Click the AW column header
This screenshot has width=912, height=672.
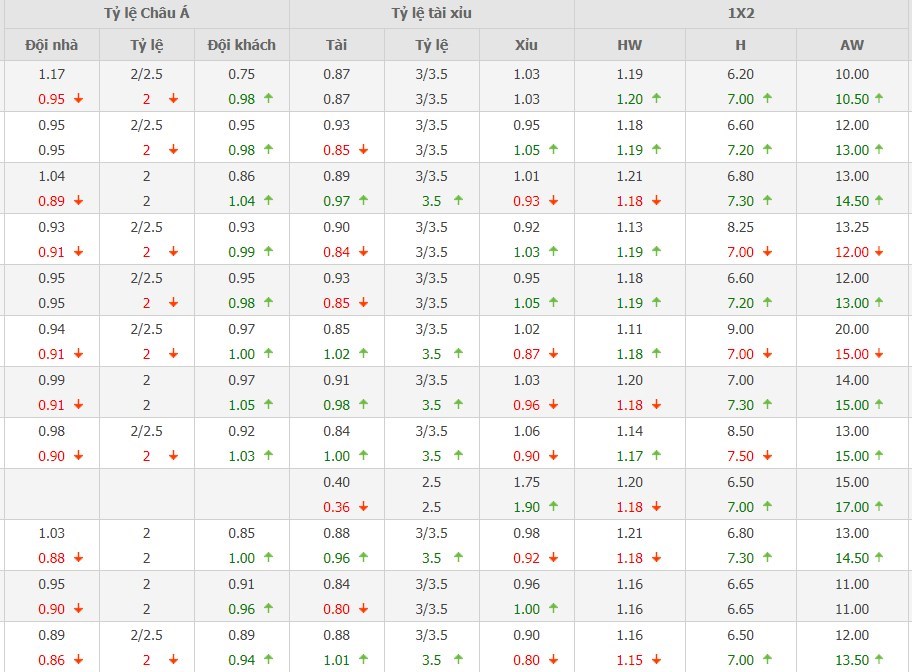(x=853, y=45)
